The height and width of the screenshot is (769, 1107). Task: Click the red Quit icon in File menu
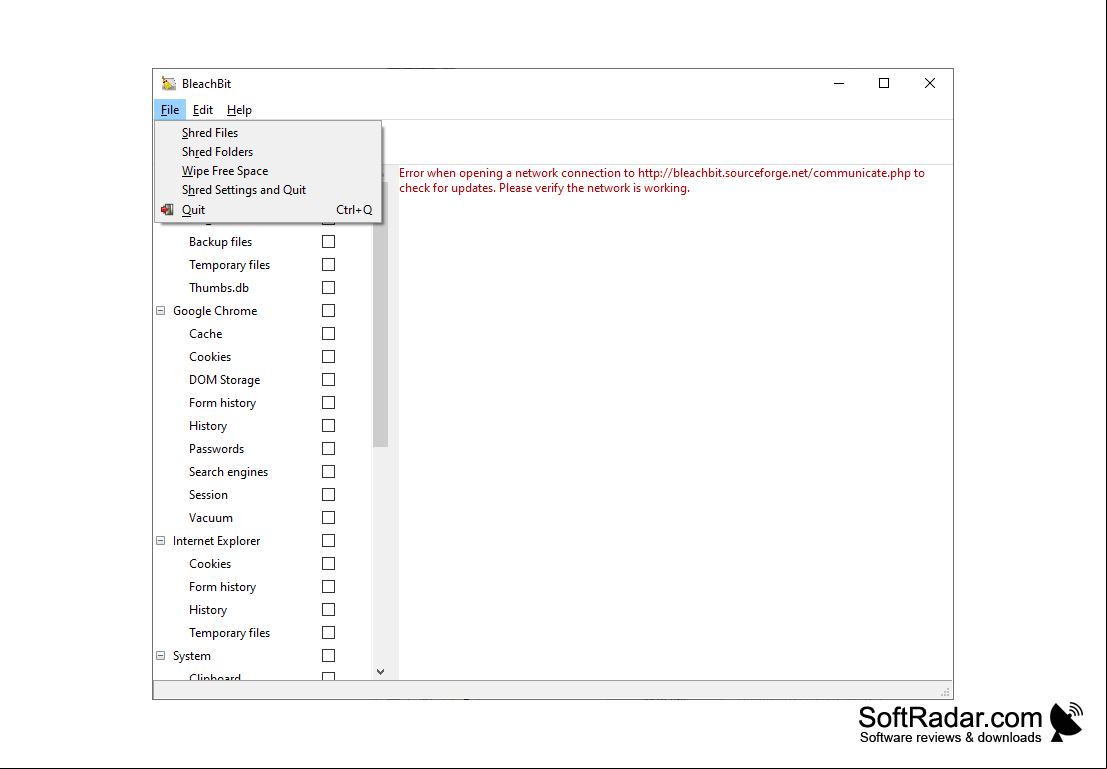[167, 210]
